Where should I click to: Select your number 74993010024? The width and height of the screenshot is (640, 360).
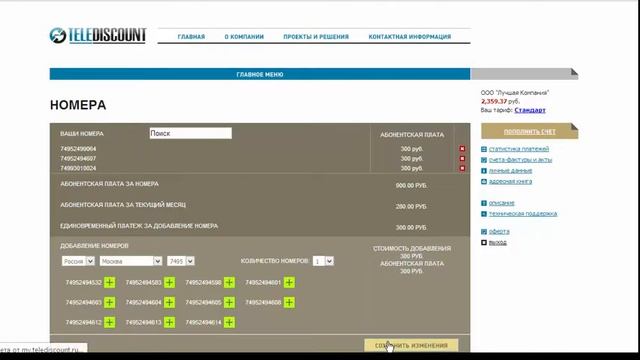click(78, 168)
